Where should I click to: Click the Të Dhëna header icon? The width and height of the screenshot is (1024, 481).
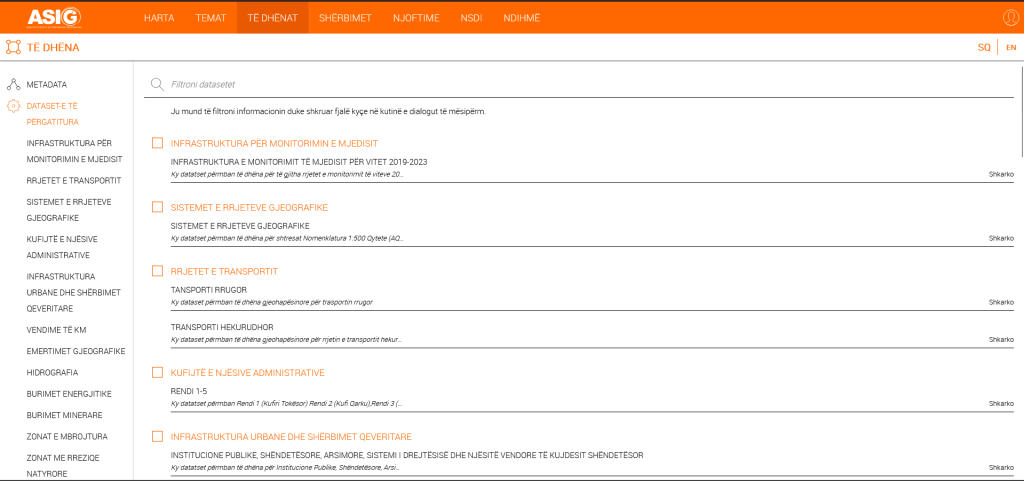point(13,47)
